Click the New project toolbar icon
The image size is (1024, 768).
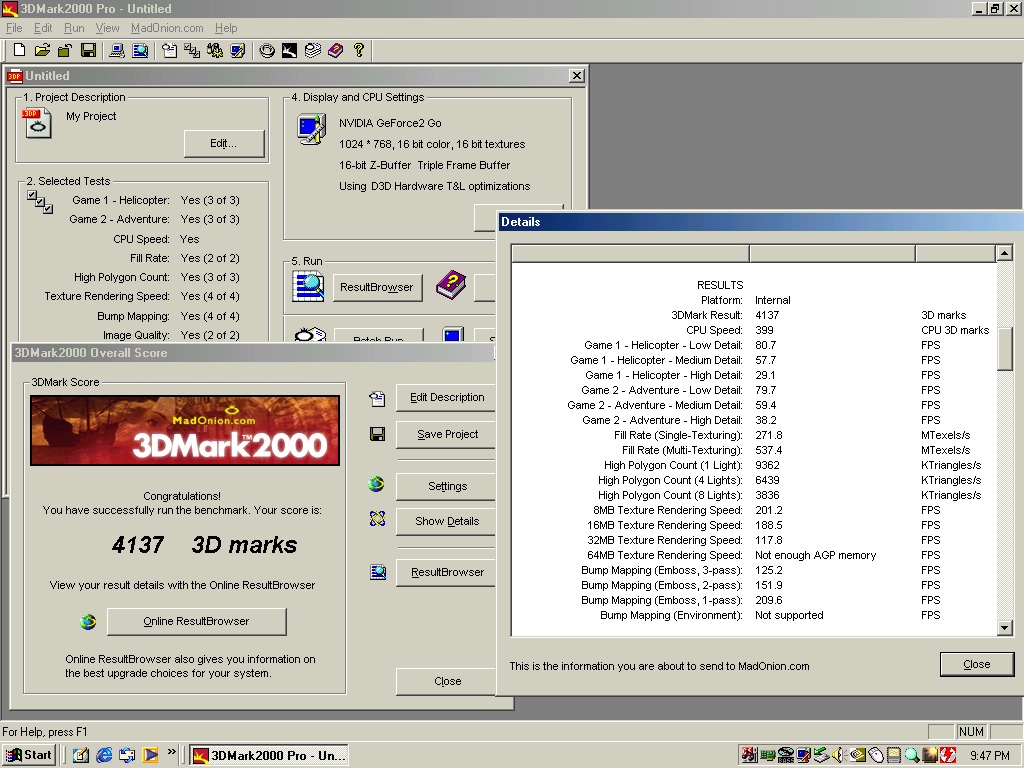[19, 50]
